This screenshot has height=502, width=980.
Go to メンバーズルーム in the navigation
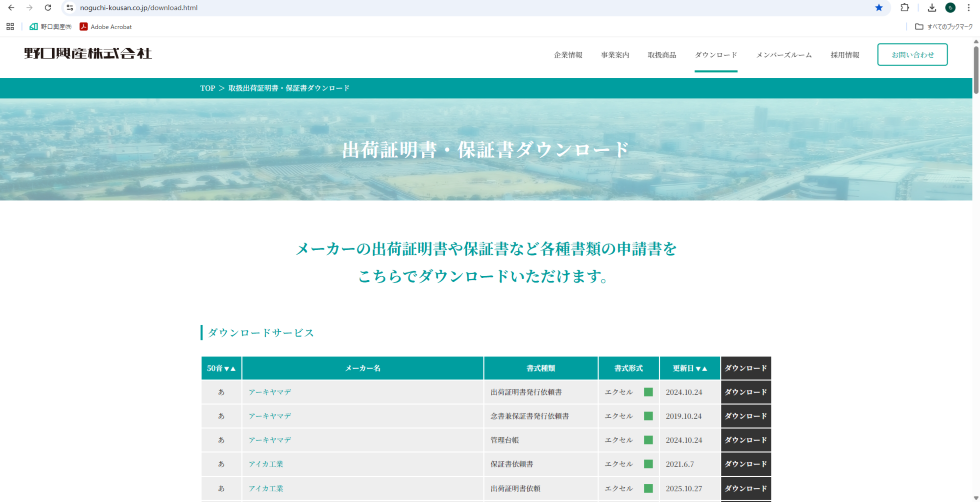[784, 55]
